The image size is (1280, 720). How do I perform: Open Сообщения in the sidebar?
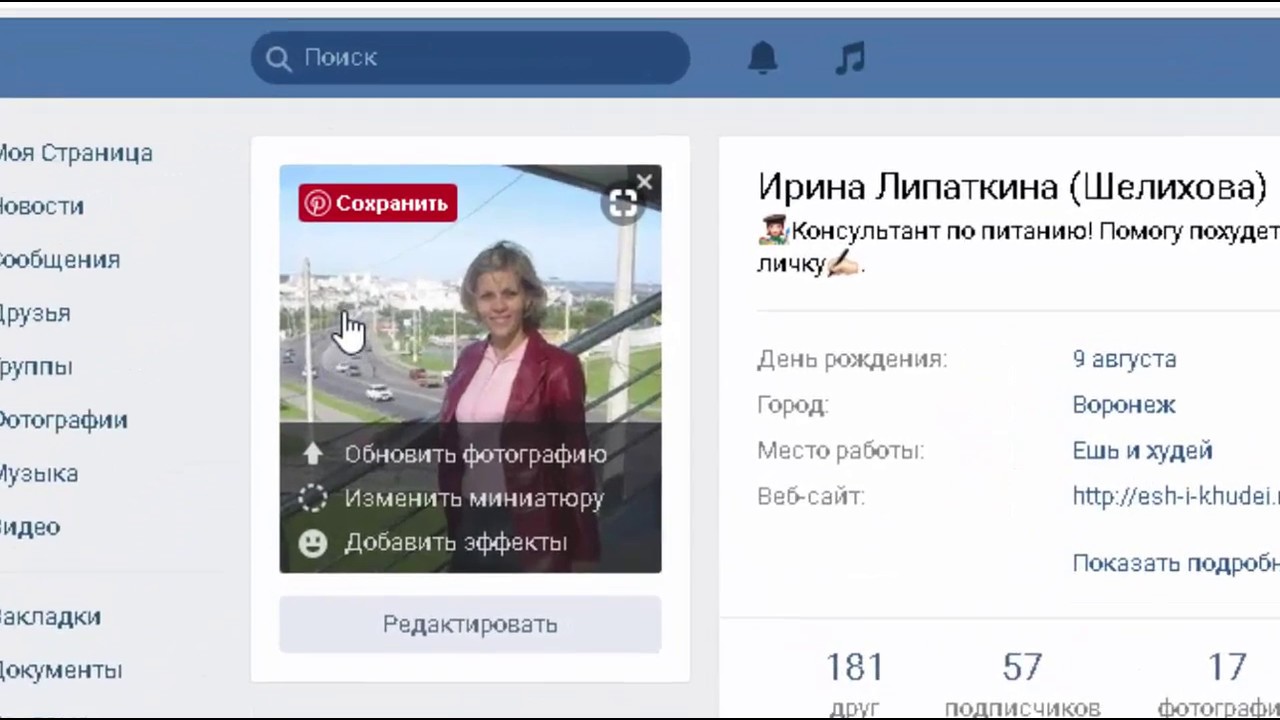click(x=60, y=260)
